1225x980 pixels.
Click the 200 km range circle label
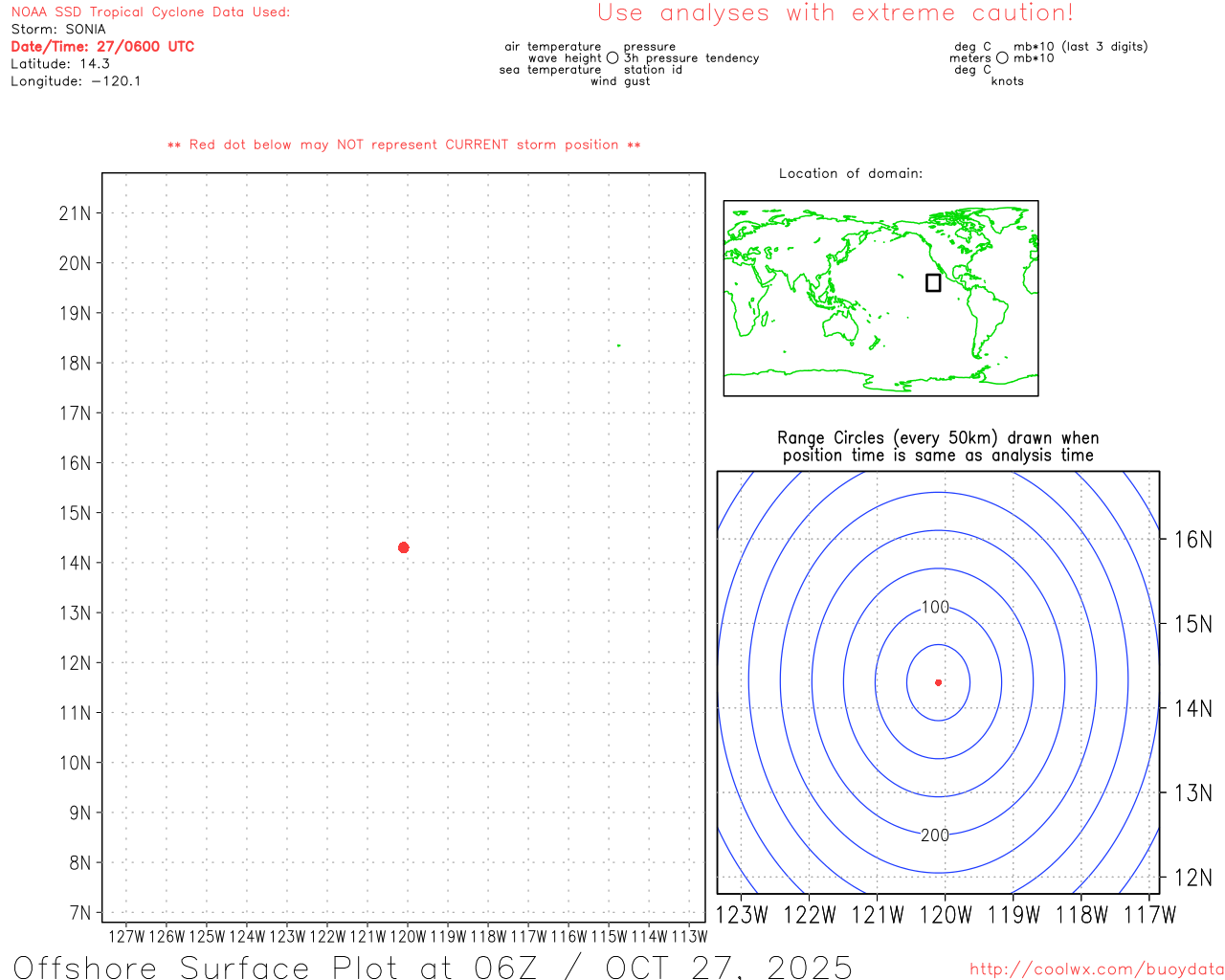coord(935,835)
